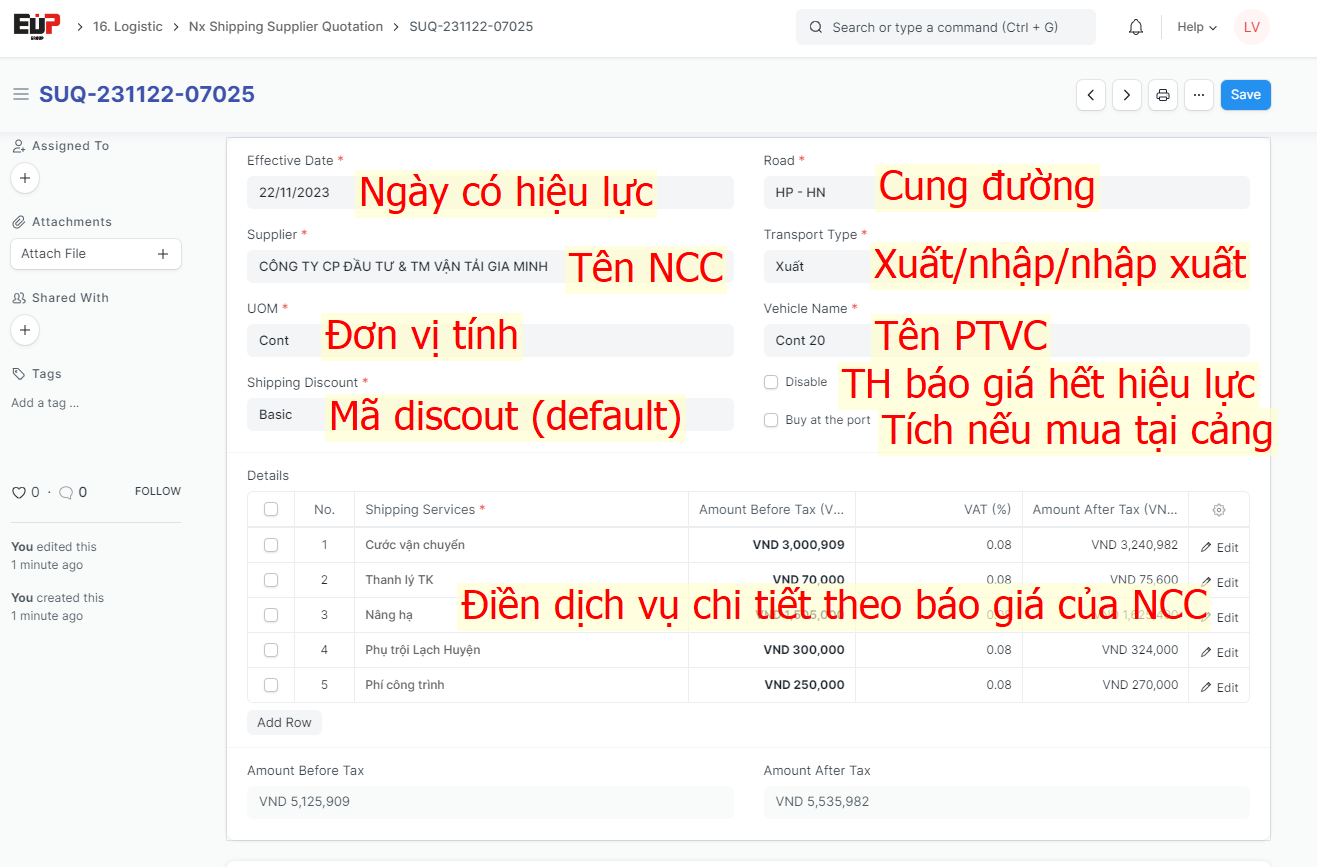Open table settings gear icon
Screen dimensions: 1317x867
1218,510
